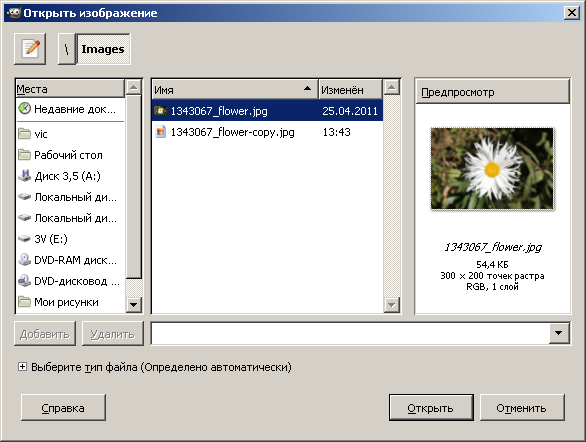The height and width of the screenshot is (442, 586).
Task: Expand the Выберите тип файла section
Action: click(22, 367)
